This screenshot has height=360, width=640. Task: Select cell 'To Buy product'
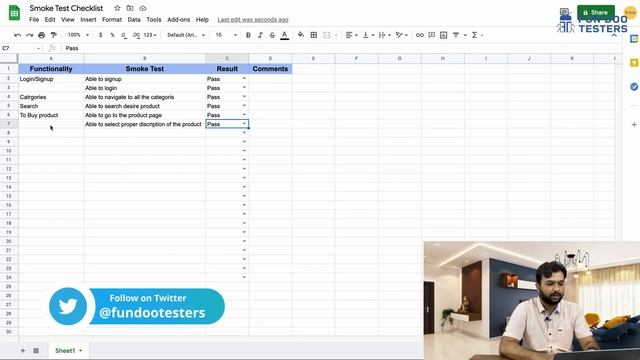point(51,115)
